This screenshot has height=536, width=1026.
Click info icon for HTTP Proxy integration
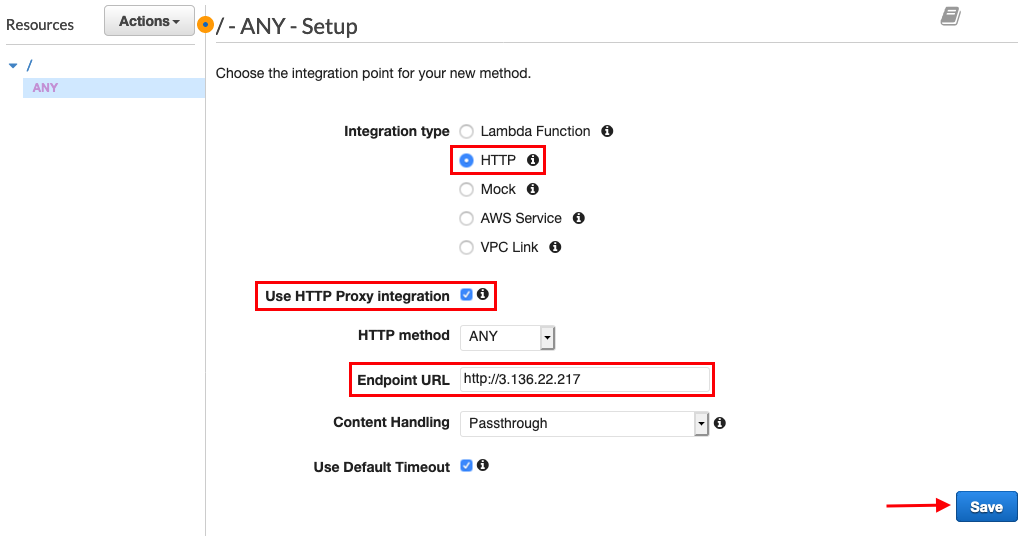(483, 294)
